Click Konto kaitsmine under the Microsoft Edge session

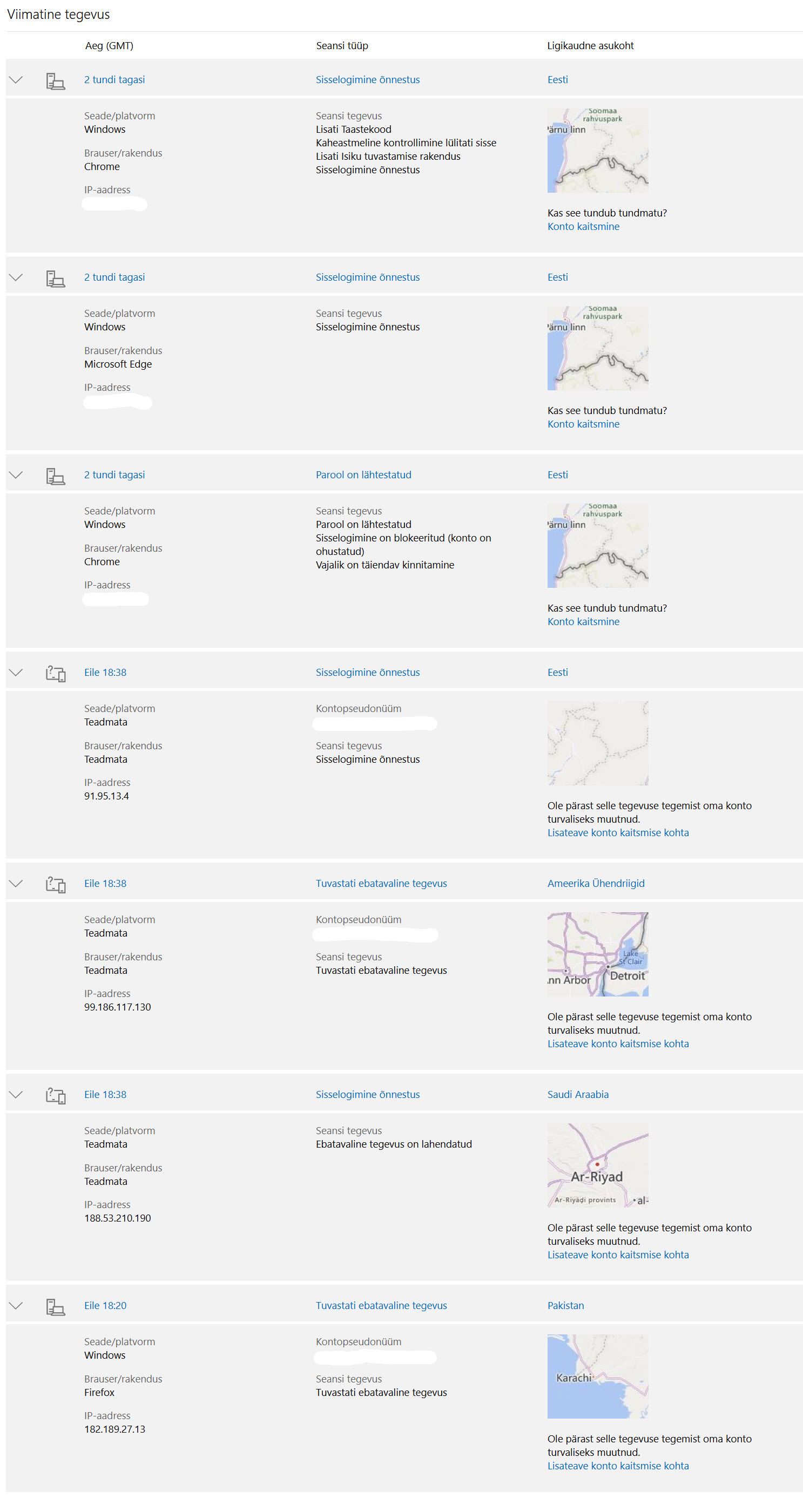[x=583, y=424]
